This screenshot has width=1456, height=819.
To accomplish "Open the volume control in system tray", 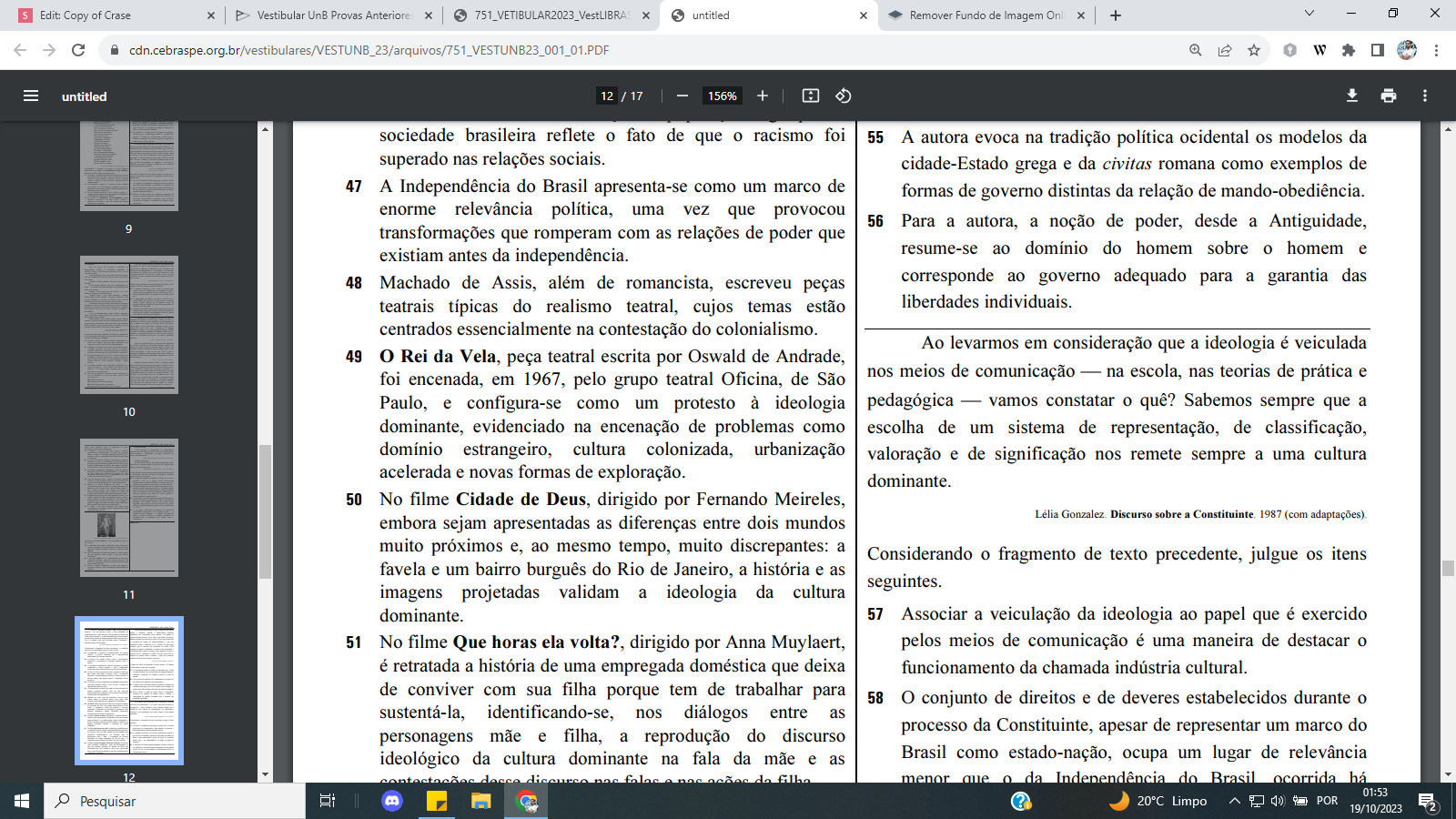I will tap(1278, 801).
